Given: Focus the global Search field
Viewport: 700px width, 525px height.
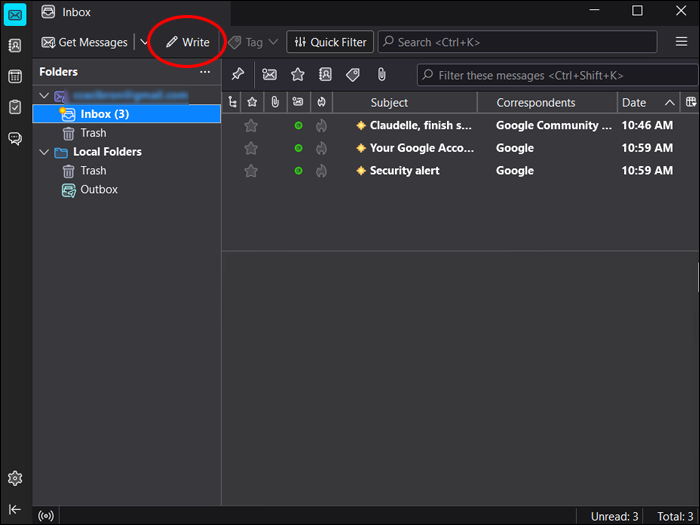Looking at the screenshot, I should click(x=518, y=42).
